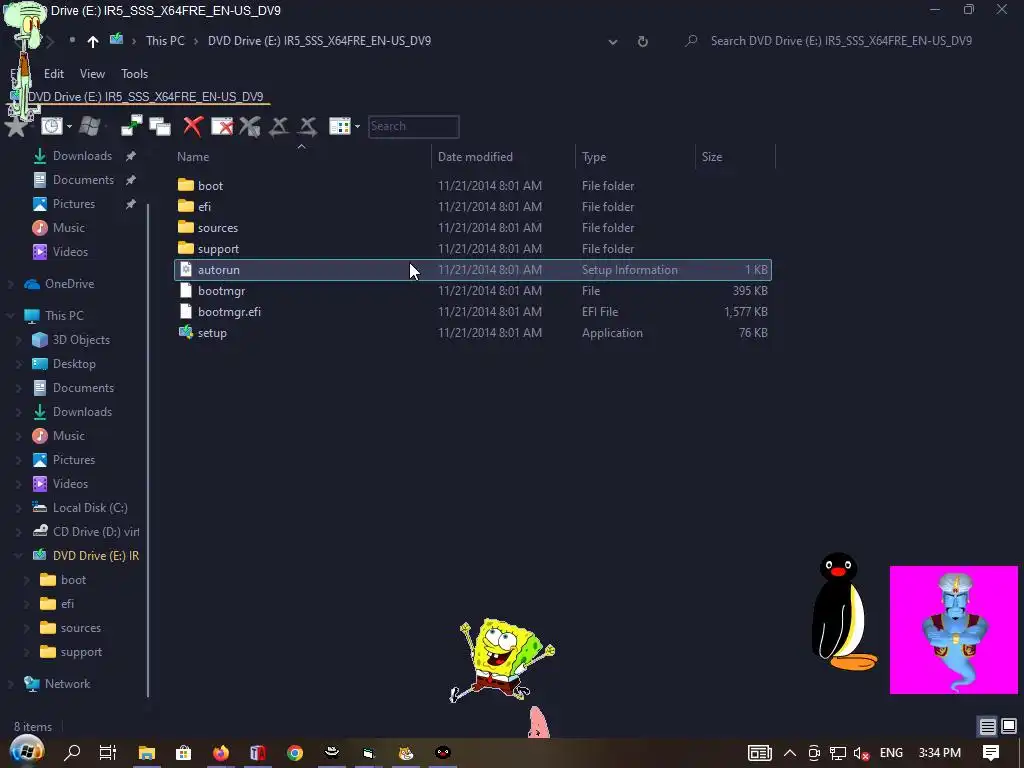Expand the Local Disk (C:) tree arrow
This screenshot has height=768, width=1024.
click(x=19, y=507)
